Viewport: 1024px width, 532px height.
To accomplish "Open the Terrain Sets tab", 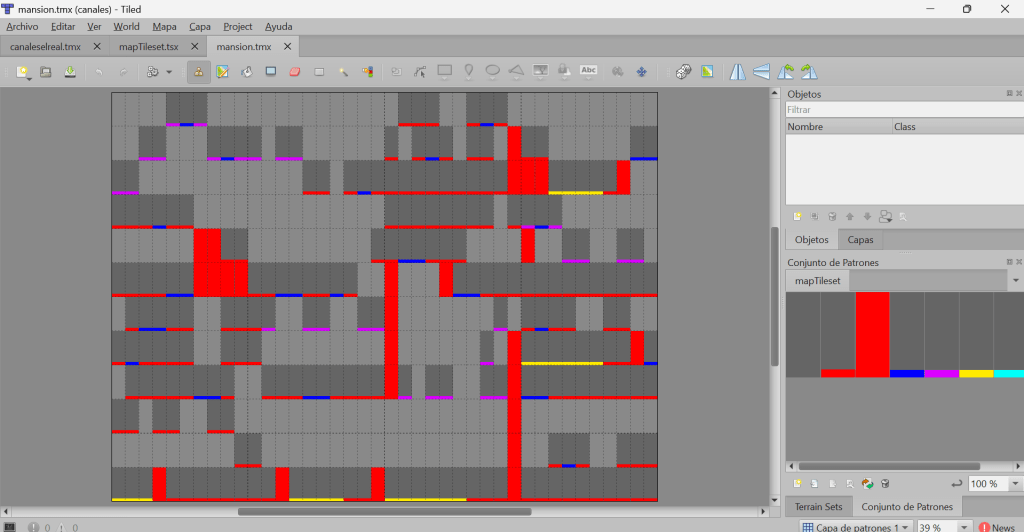I will click(x=817, y=507).
